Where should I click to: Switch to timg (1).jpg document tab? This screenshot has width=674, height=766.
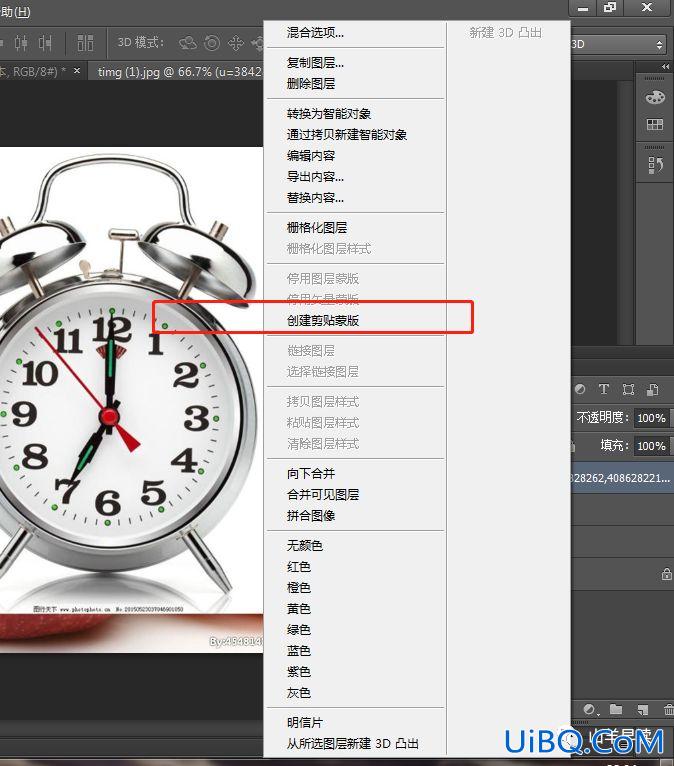point(179,72)
